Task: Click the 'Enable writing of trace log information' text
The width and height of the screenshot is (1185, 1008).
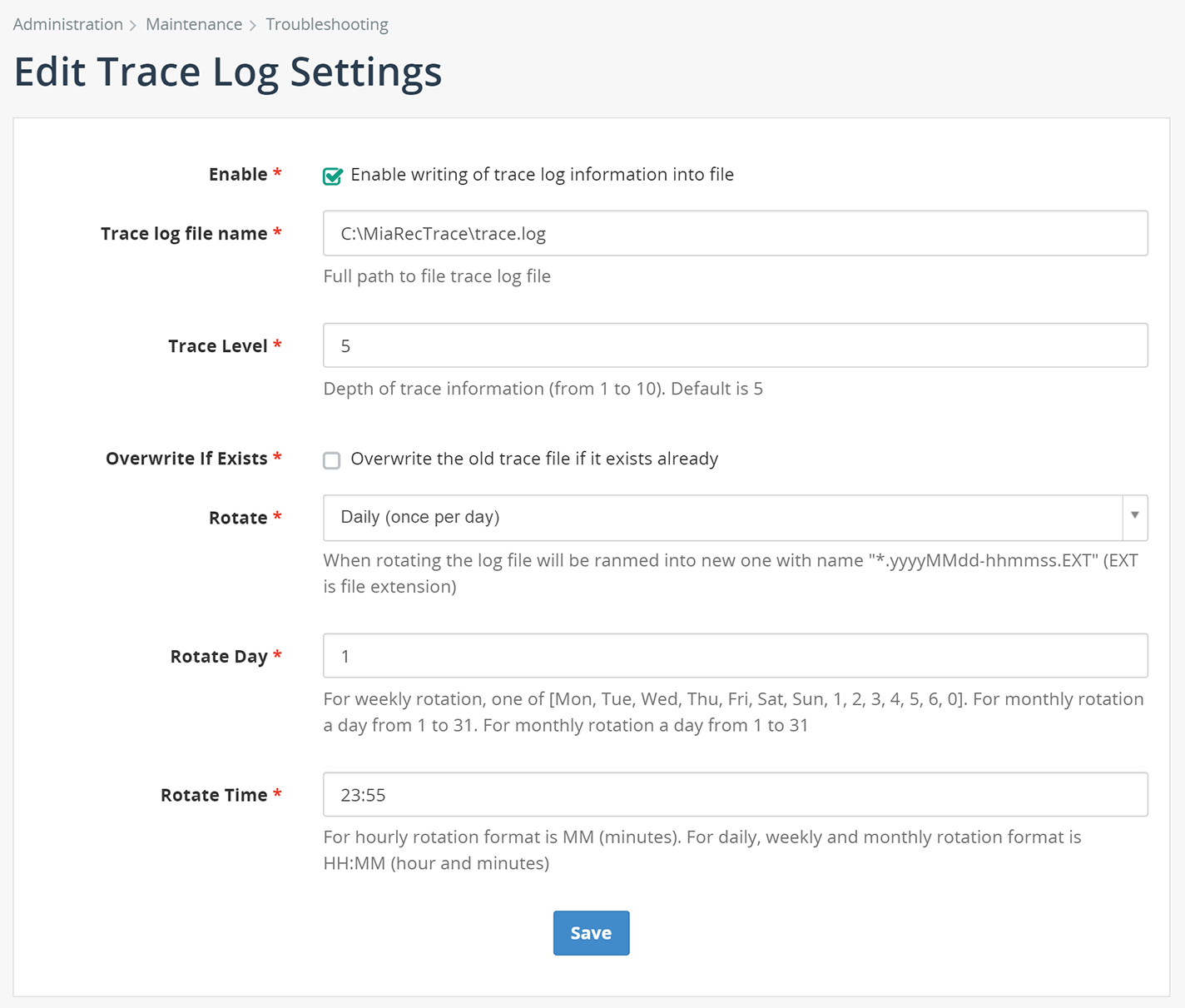Action: [542, 175]
